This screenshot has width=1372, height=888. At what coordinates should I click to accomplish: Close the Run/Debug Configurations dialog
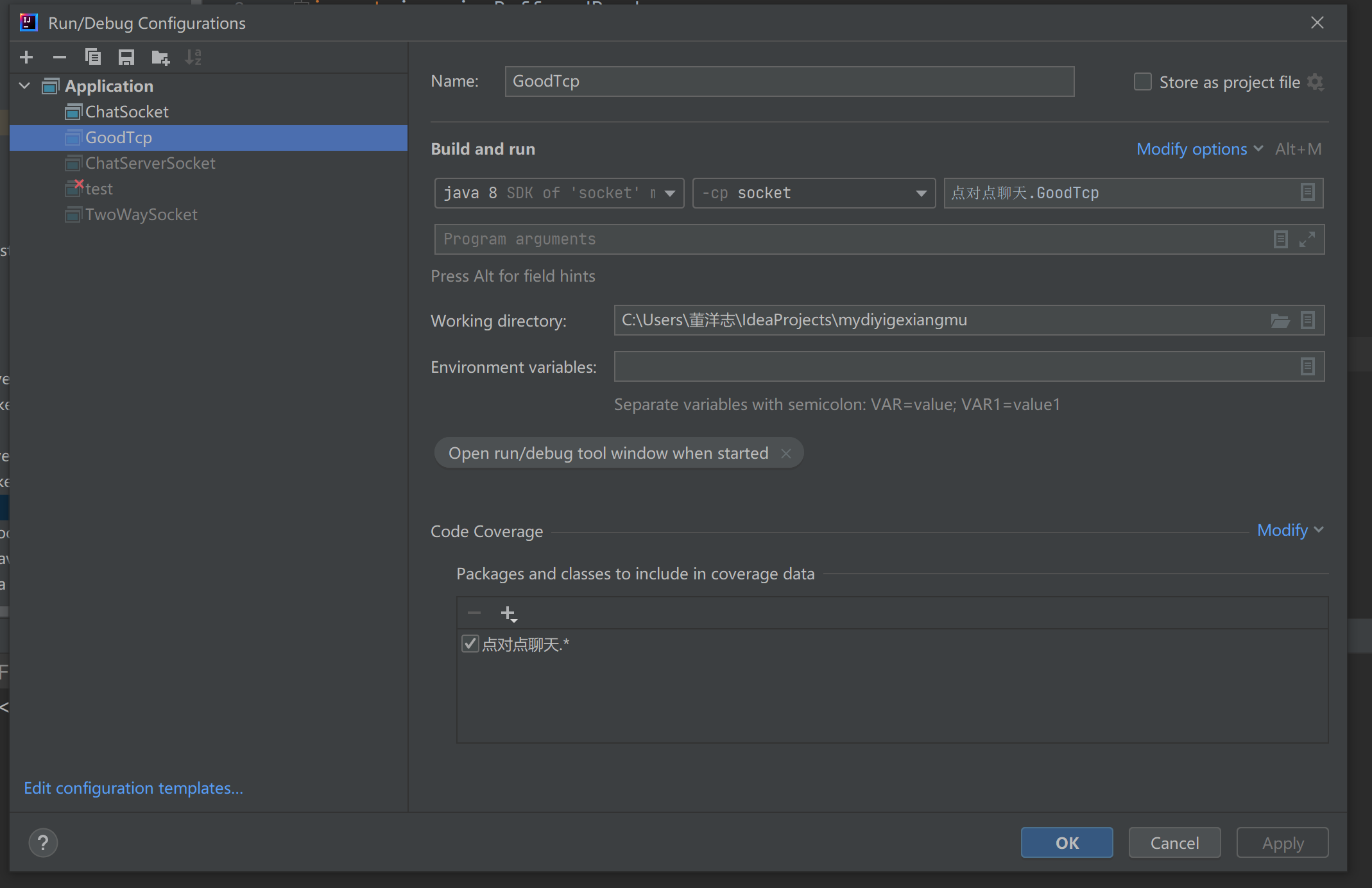coord(1317,23)
